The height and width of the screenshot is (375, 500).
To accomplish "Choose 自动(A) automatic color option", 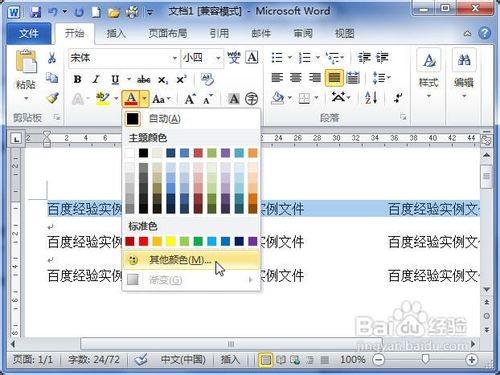I will tap(191, 119).
